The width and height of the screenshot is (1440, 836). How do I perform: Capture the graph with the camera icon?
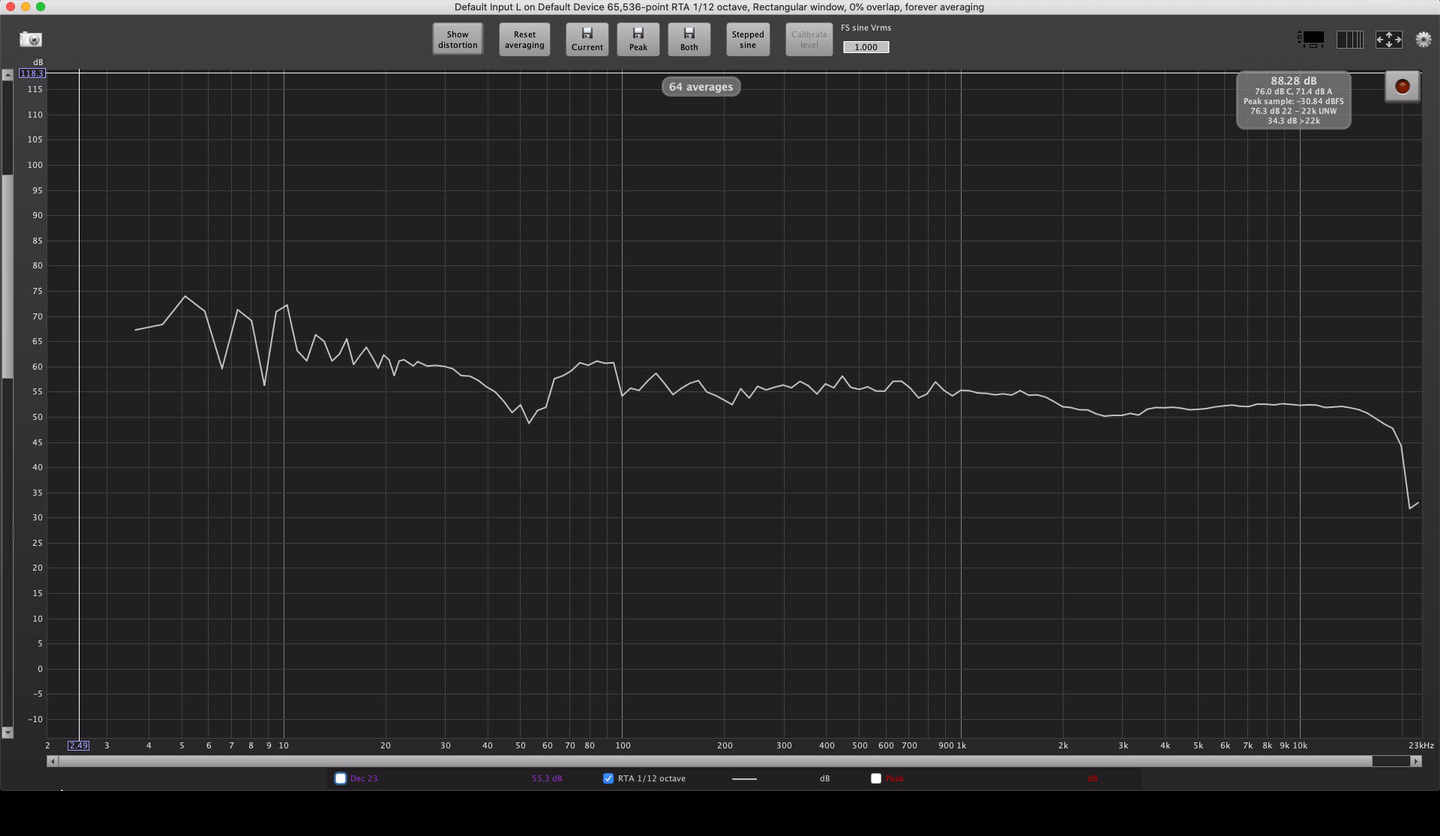pyautogui.click(x=31, y=39)
